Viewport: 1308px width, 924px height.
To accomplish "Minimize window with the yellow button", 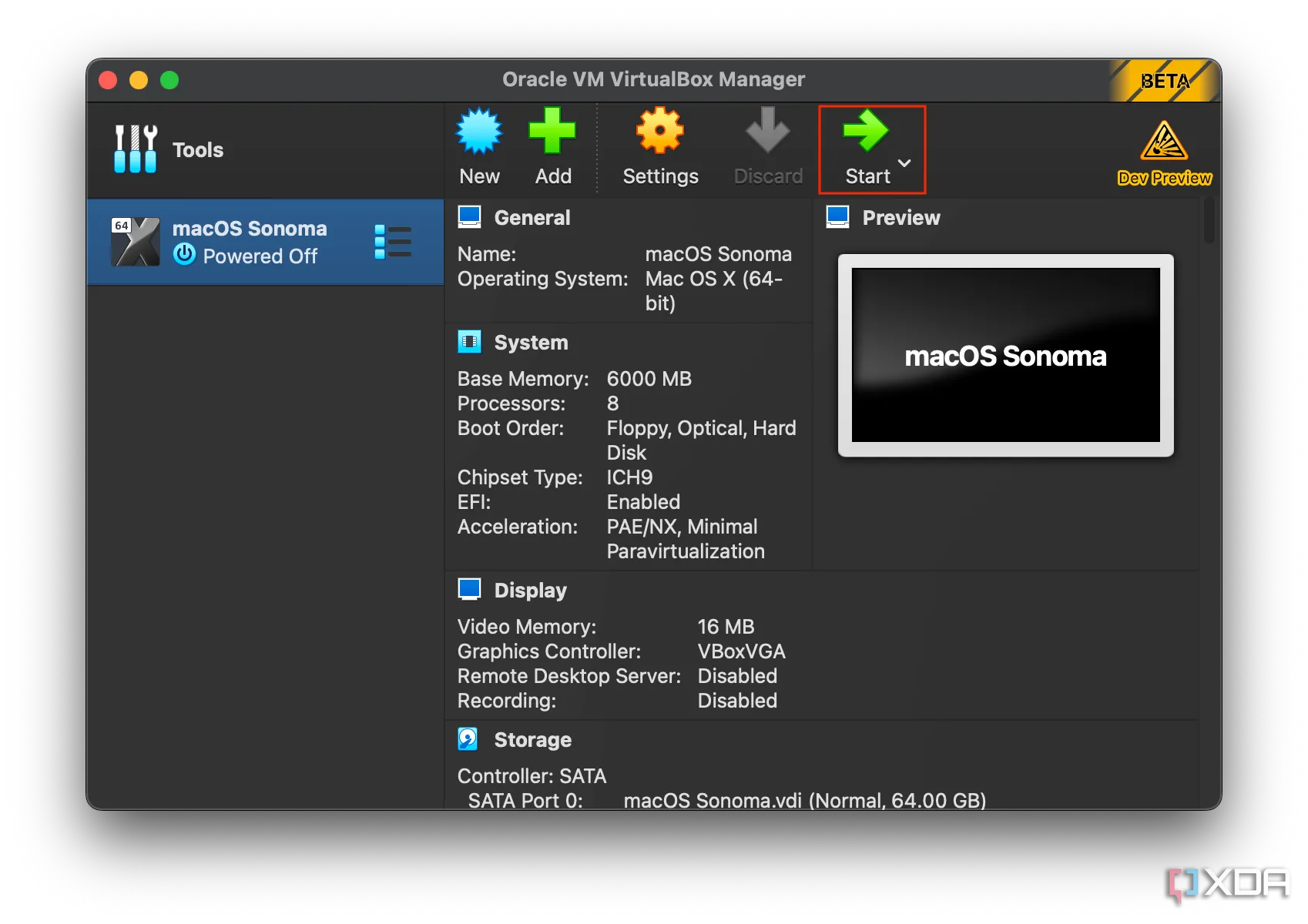I will [139, 80].
